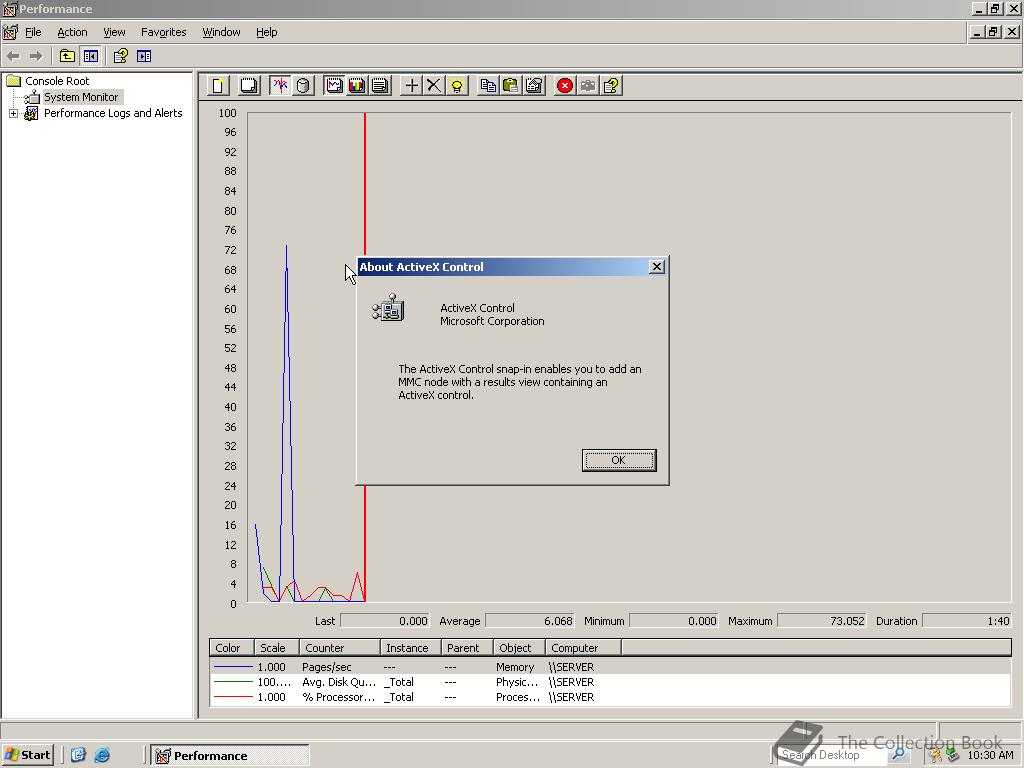Open the Window menu
Image resolution: width=1024 pixels, height=768 pixels.
[x=221, y=32]
